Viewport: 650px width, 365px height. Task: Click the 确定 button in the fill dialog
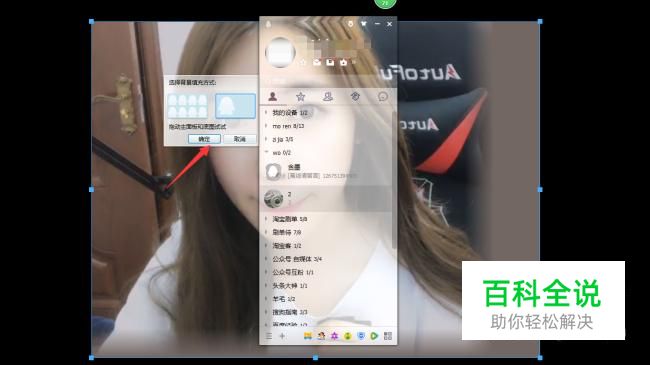pyautogui.click(x=204, y=139)
